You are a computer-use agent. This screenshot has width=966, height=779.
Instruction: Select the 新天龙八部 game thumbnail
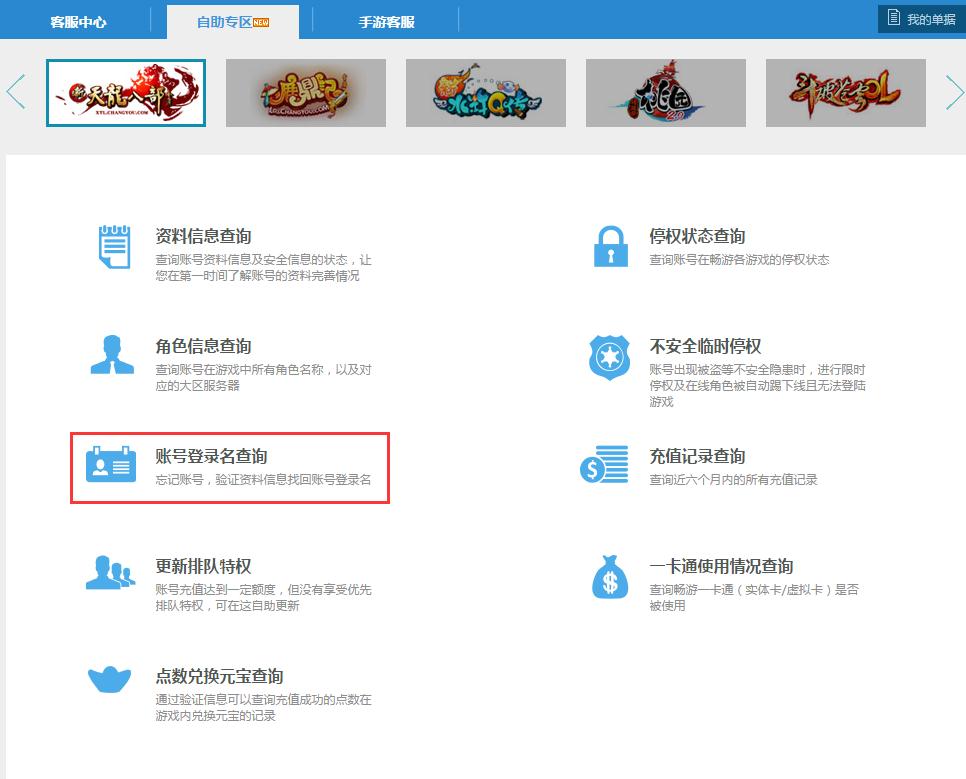pyautogui.click(x=125, y=94)
